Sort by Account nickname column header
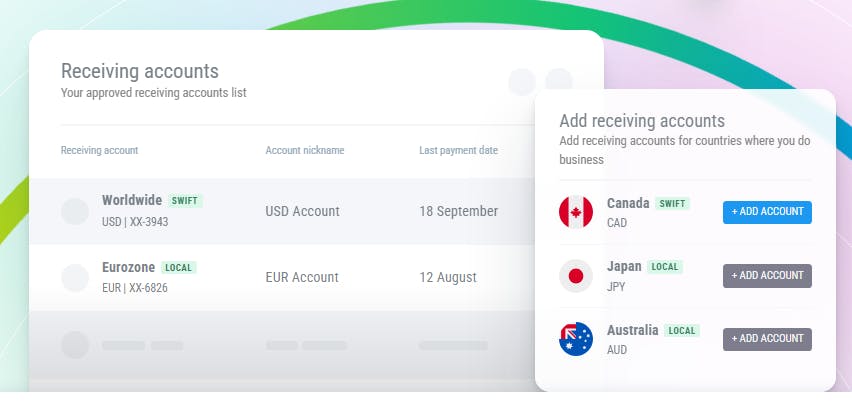Screen dimensions: 852x407 [x=304, y=151]
